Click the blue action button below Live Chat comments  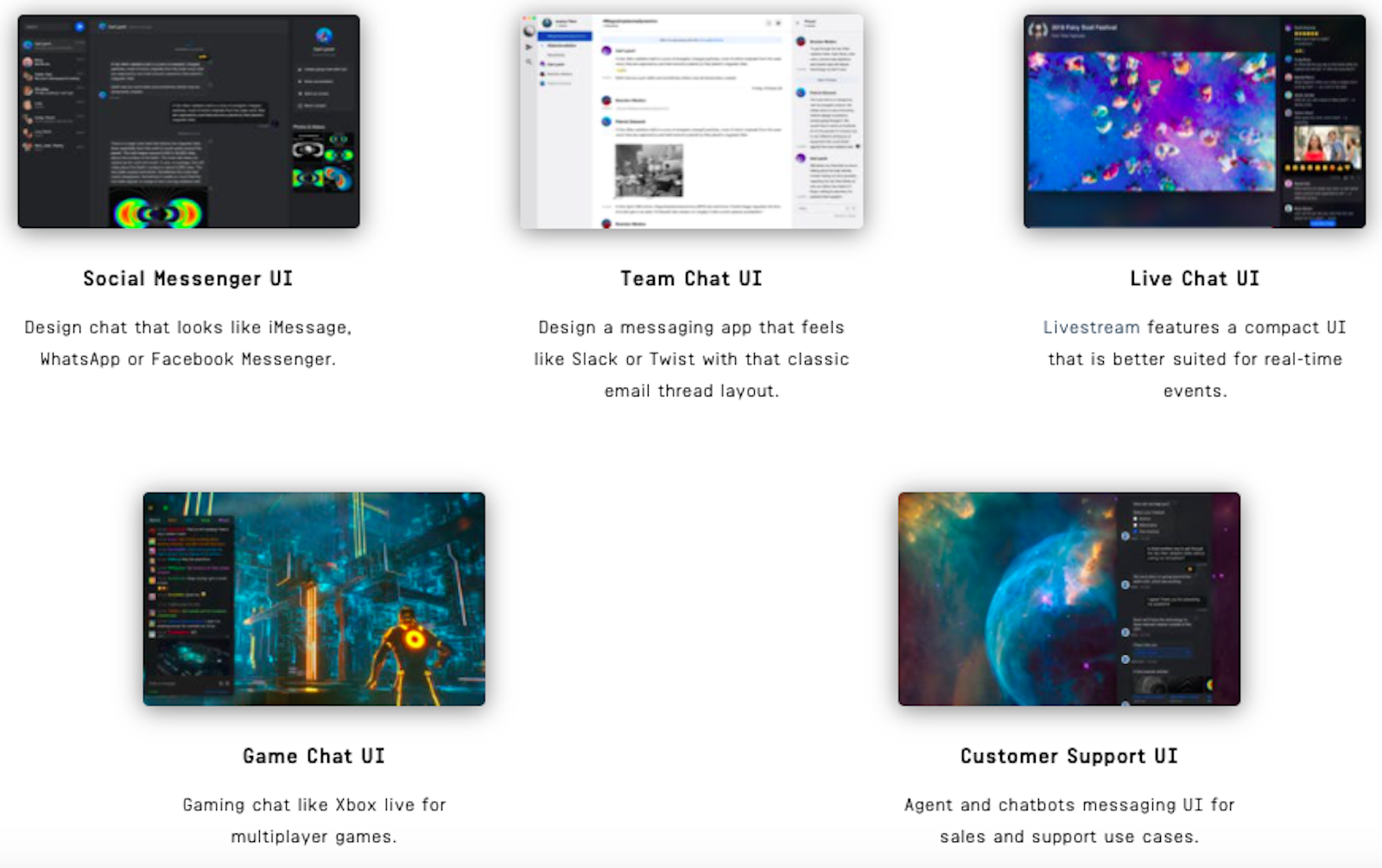pos(1323,224)
